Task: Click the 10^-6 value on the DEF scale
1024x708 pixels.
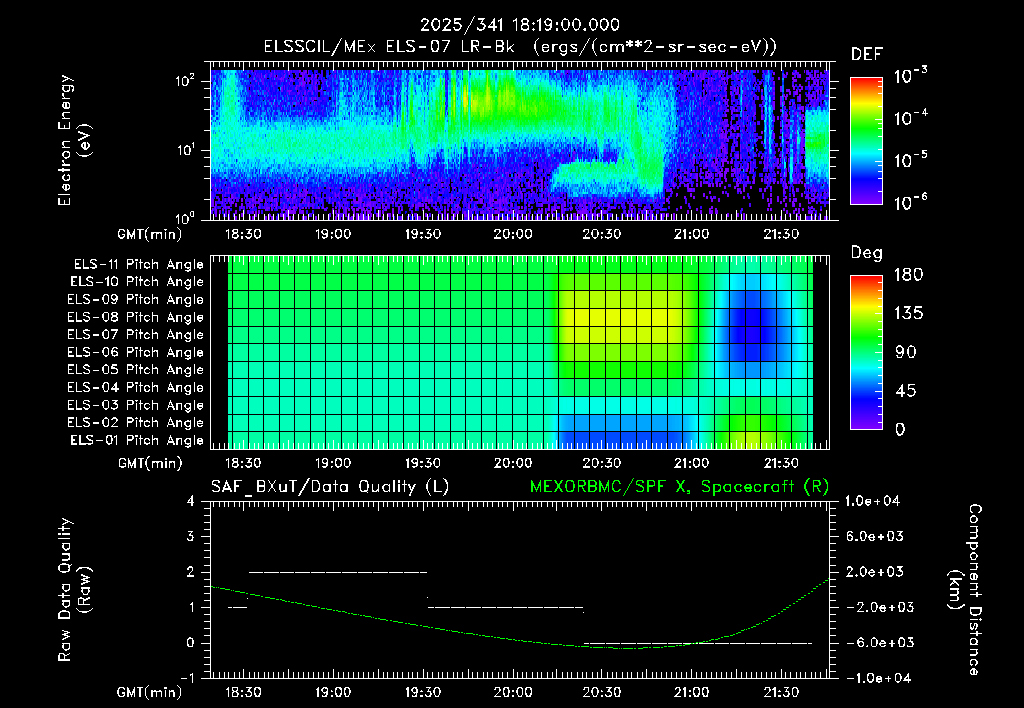Action: pos(910,202)
